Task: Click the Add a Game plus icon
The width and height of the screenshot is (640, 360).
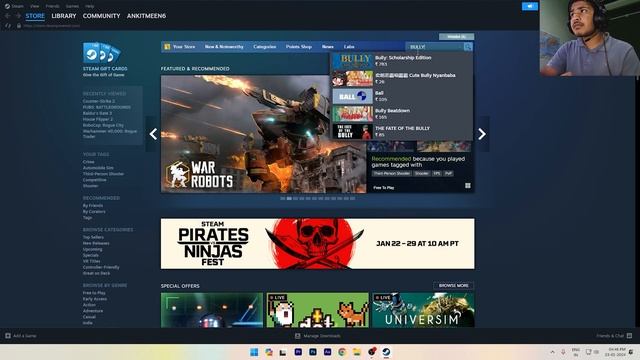Action: click(x=8, y=336)
